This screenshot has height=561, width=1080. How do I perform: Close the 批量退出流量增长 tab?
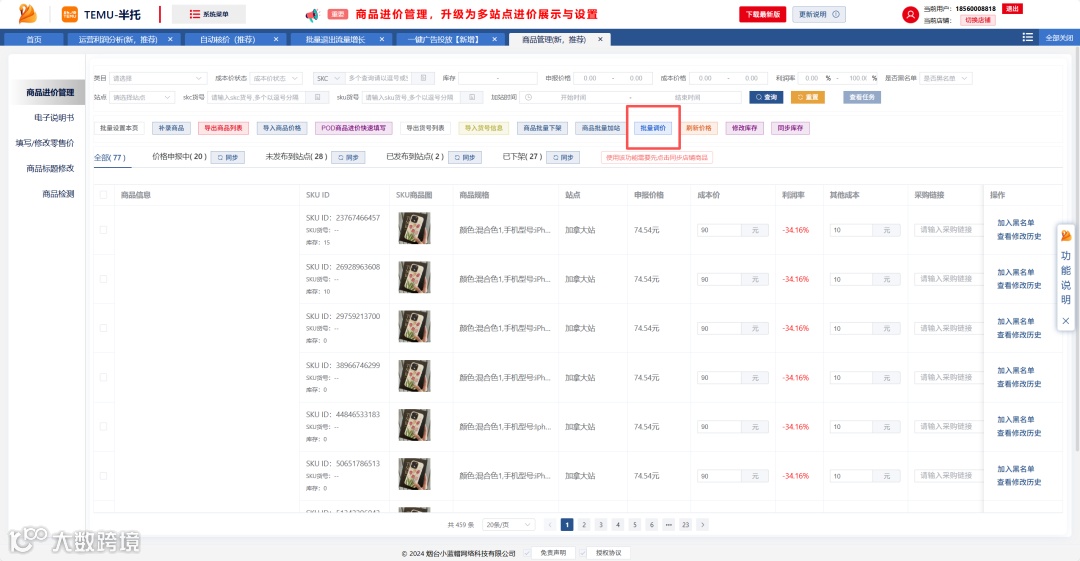pos(382,39)
